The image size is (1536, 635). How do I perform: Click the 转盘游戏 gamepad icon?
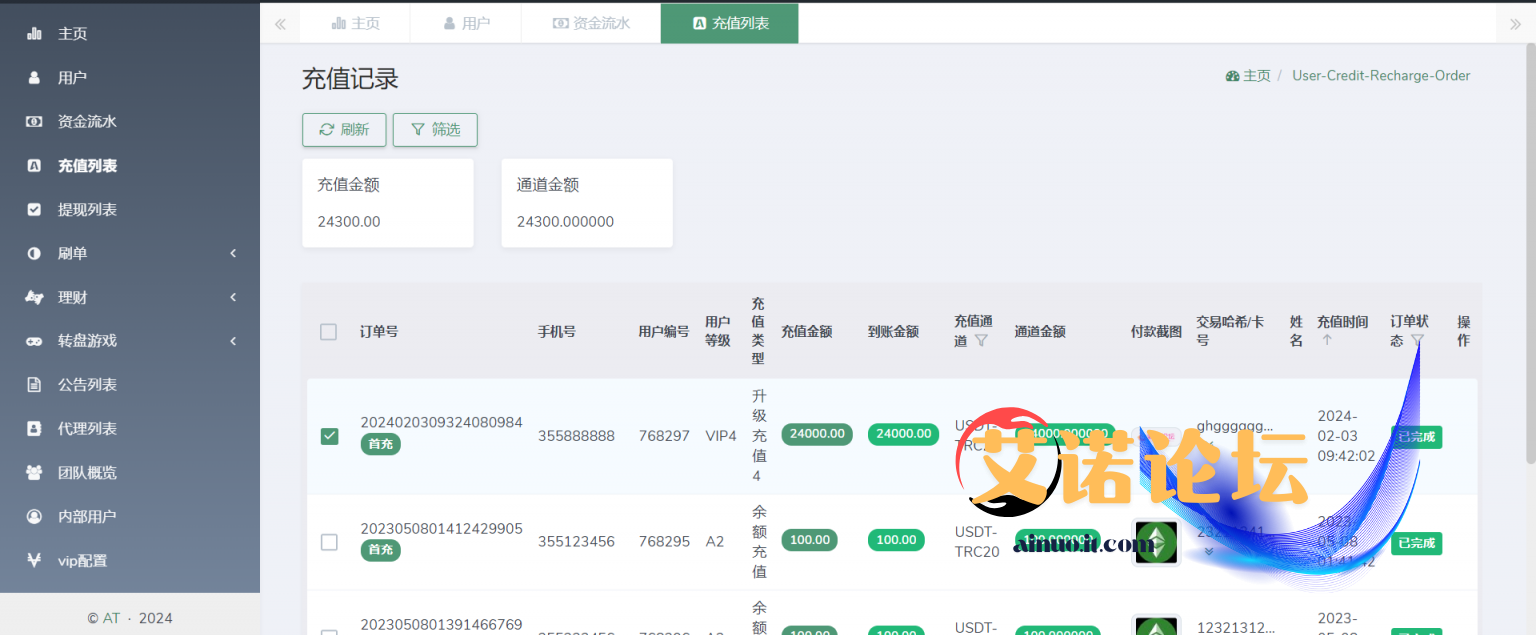[34, 341]
